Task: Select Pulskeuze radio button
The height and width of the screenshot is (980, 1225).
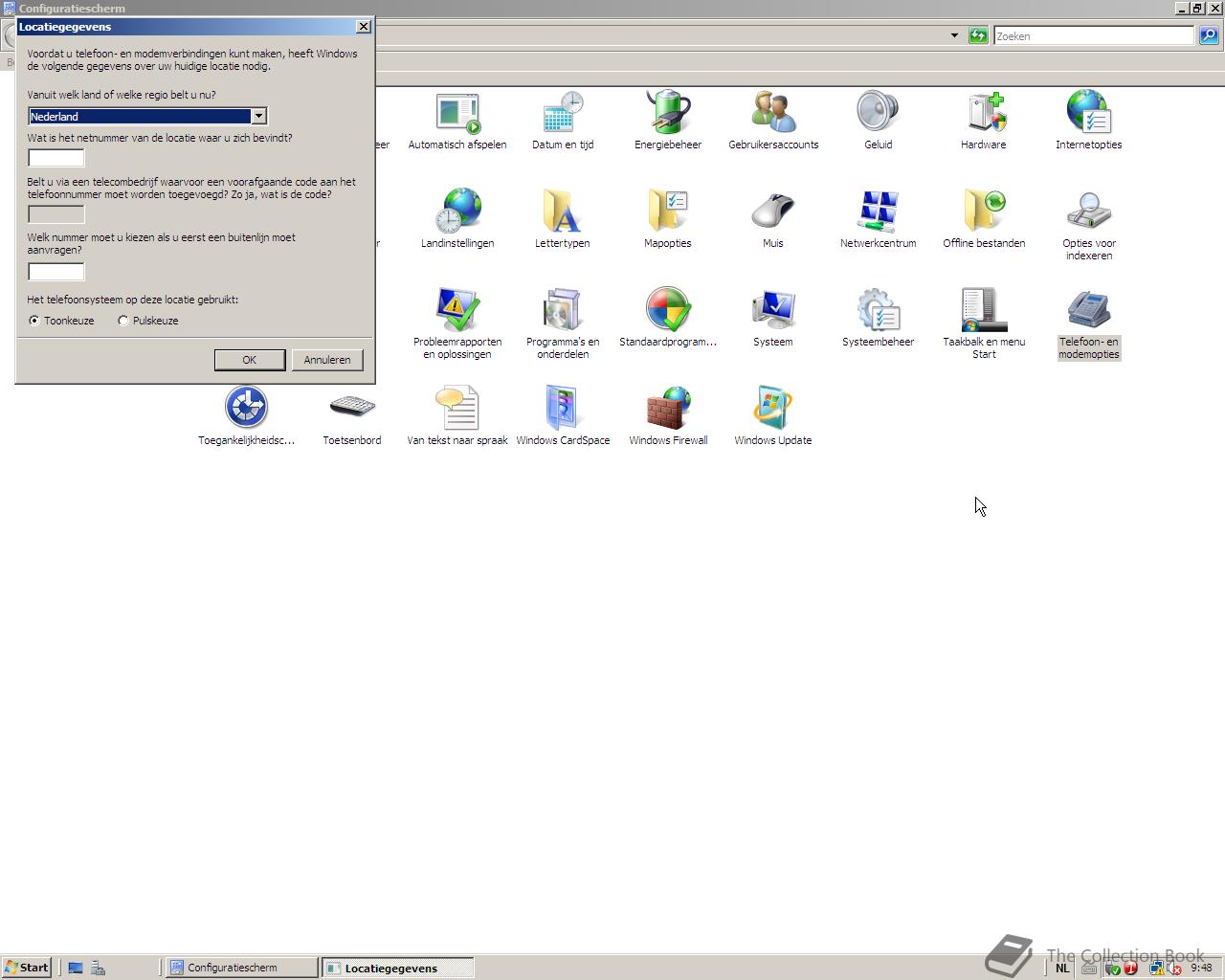Action: (123, 321)
